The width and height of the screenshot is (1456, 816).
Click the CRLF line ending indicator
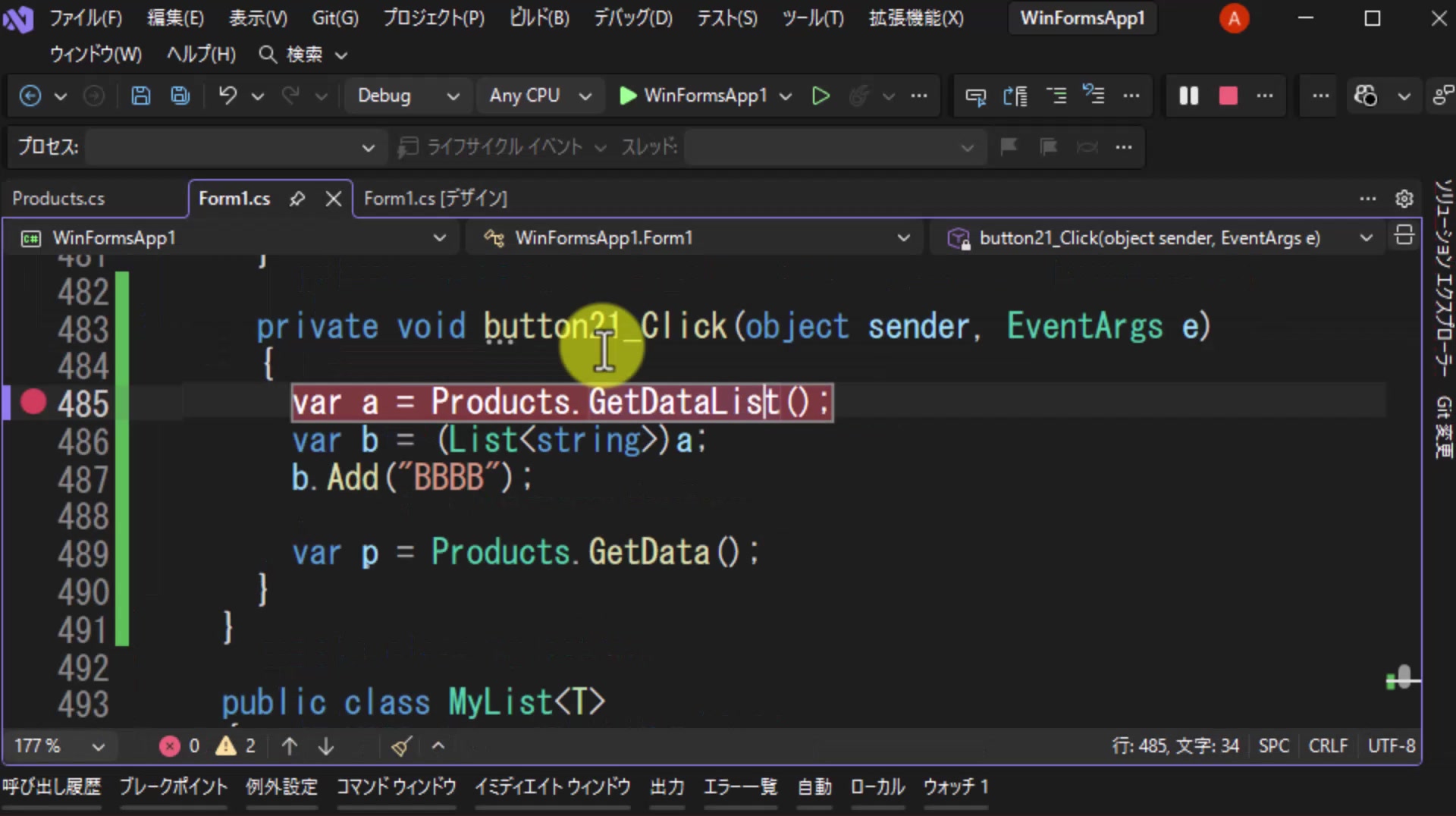(1328, 746)
